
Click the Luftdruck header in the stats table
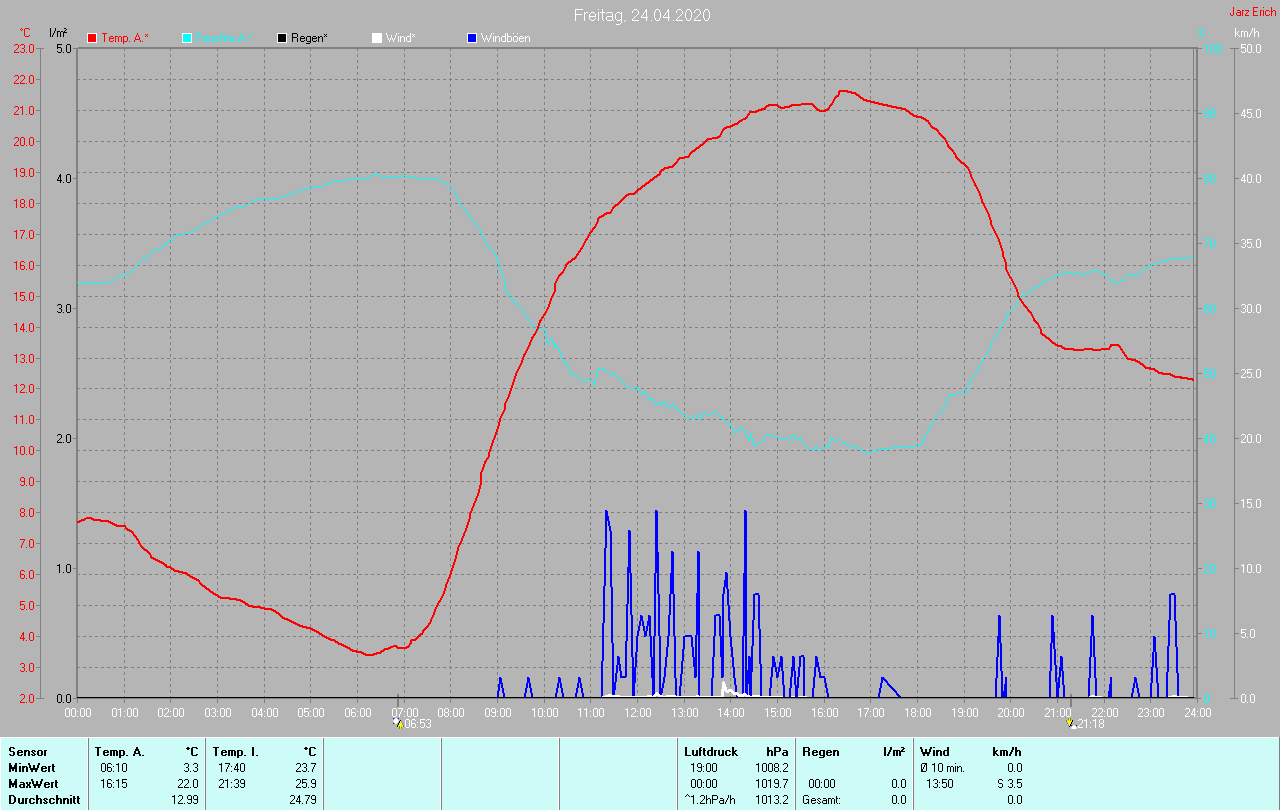tap(710, 752)
